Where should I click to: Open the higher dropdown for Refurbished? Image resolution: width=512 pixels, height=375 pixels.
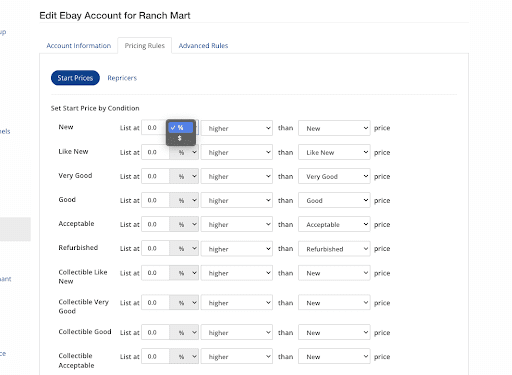point(237,249)
